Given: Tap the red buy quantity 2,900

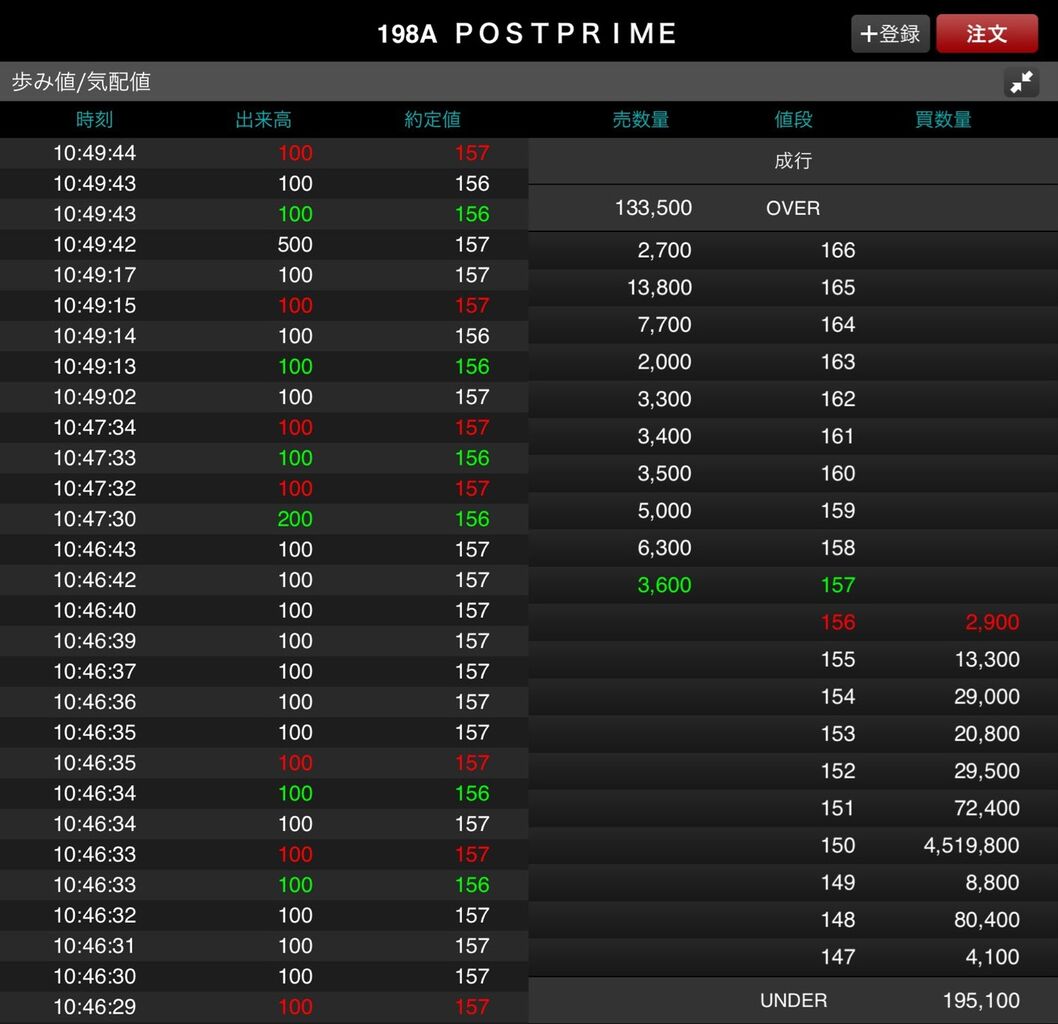Looking at the screenshot, I should (992, 622).
